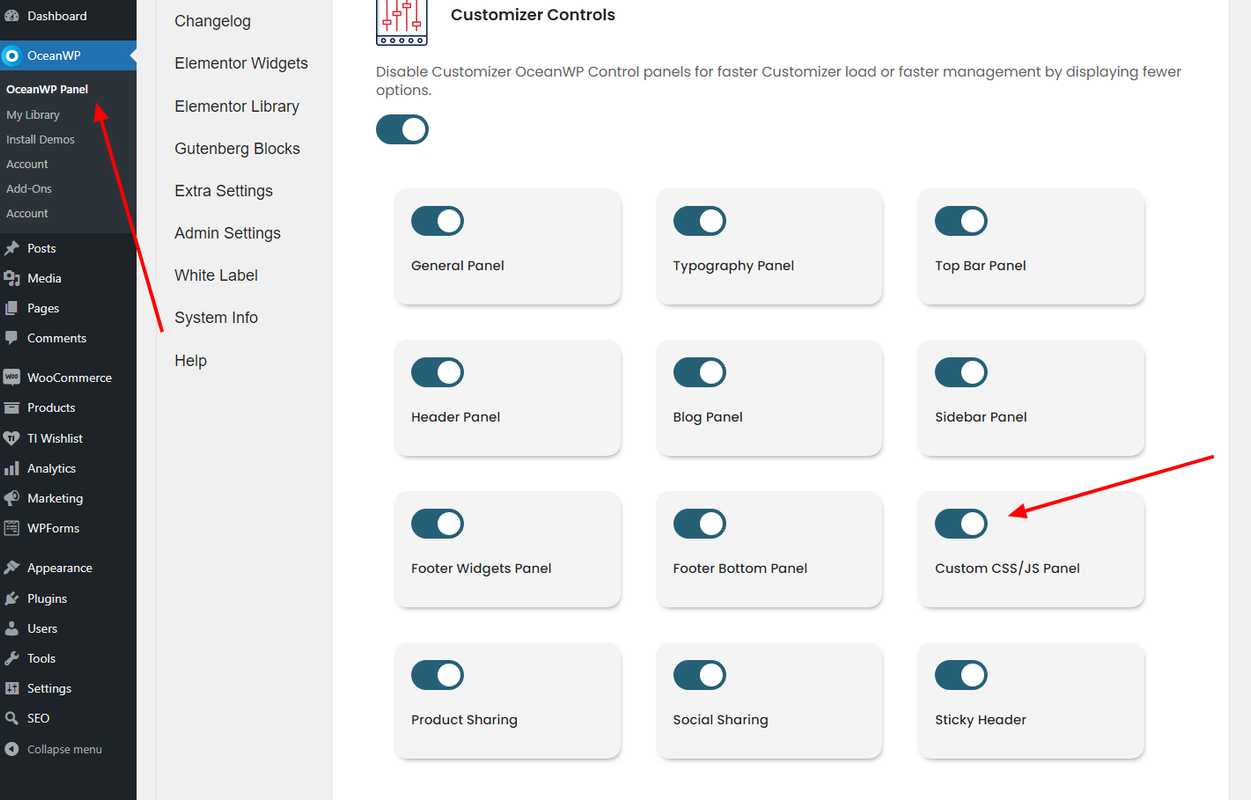This screenshot has width=1251, height=800.
Task: Toggle the Footer Widgets Panel switch
Action: coord(437,523)
